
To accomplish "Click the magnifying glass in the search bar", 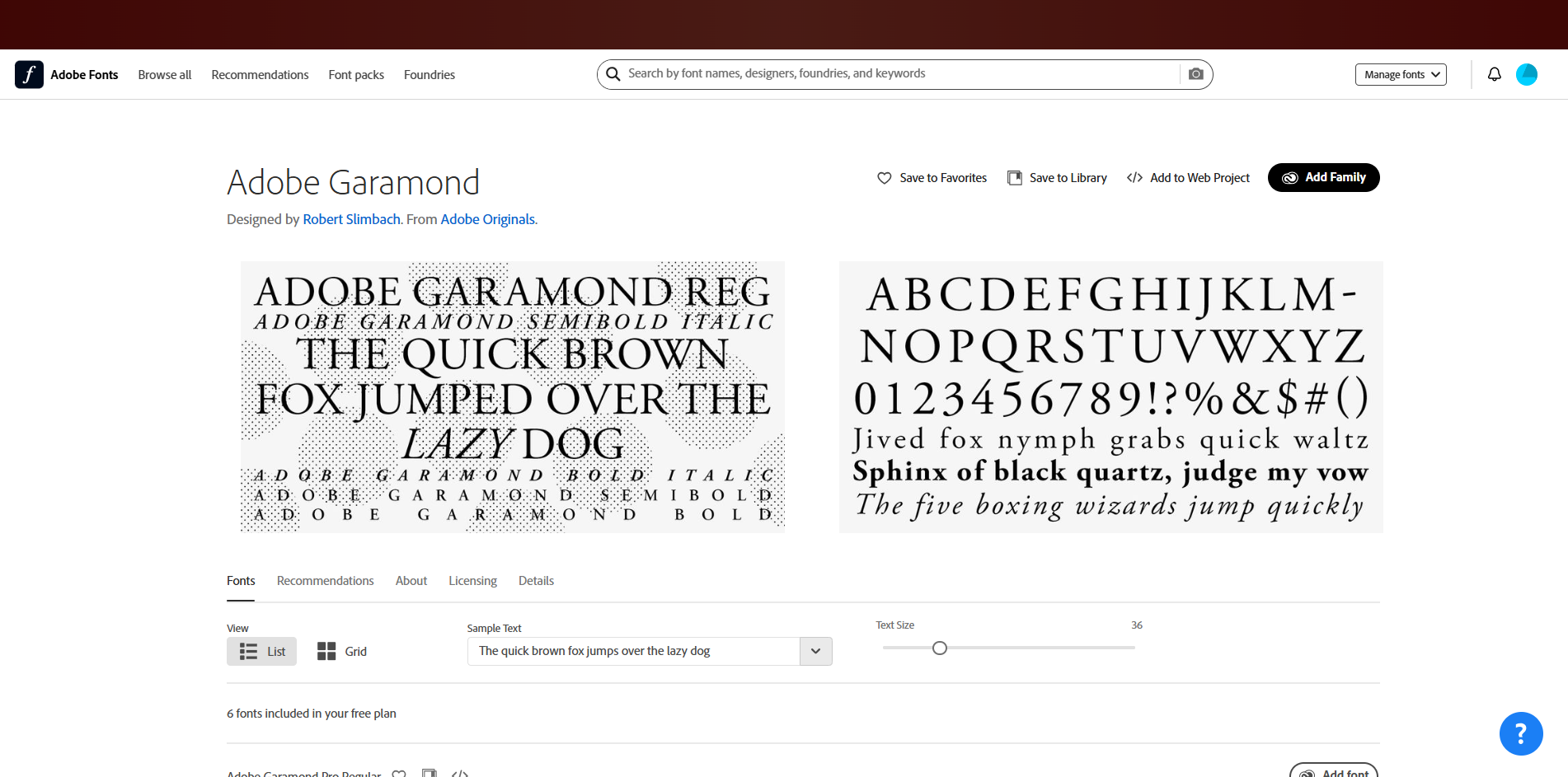I will tap(613, 73).
